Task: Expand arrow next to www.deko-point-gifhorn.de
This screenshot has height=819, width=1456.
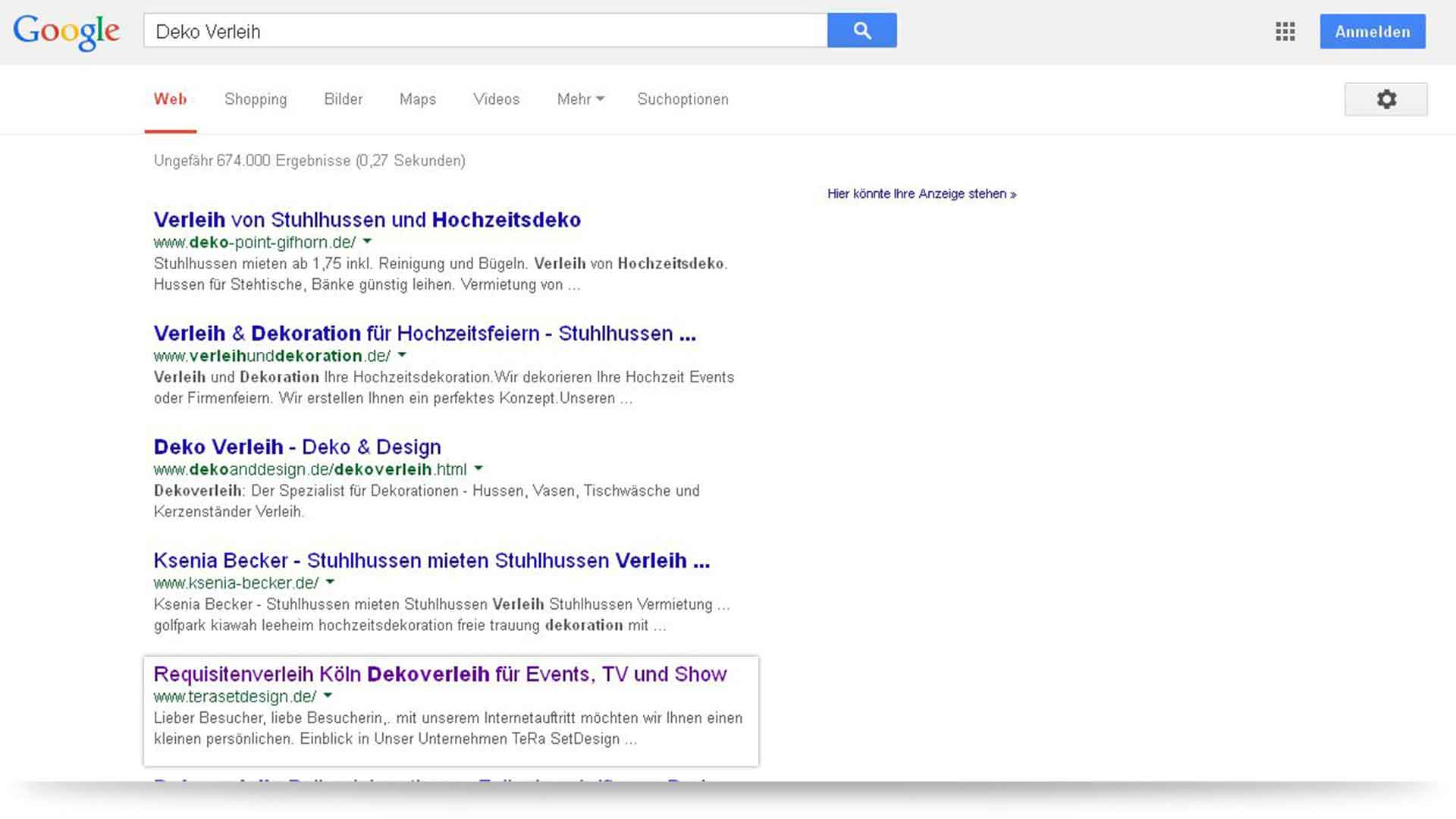Action: coord(368,241)
